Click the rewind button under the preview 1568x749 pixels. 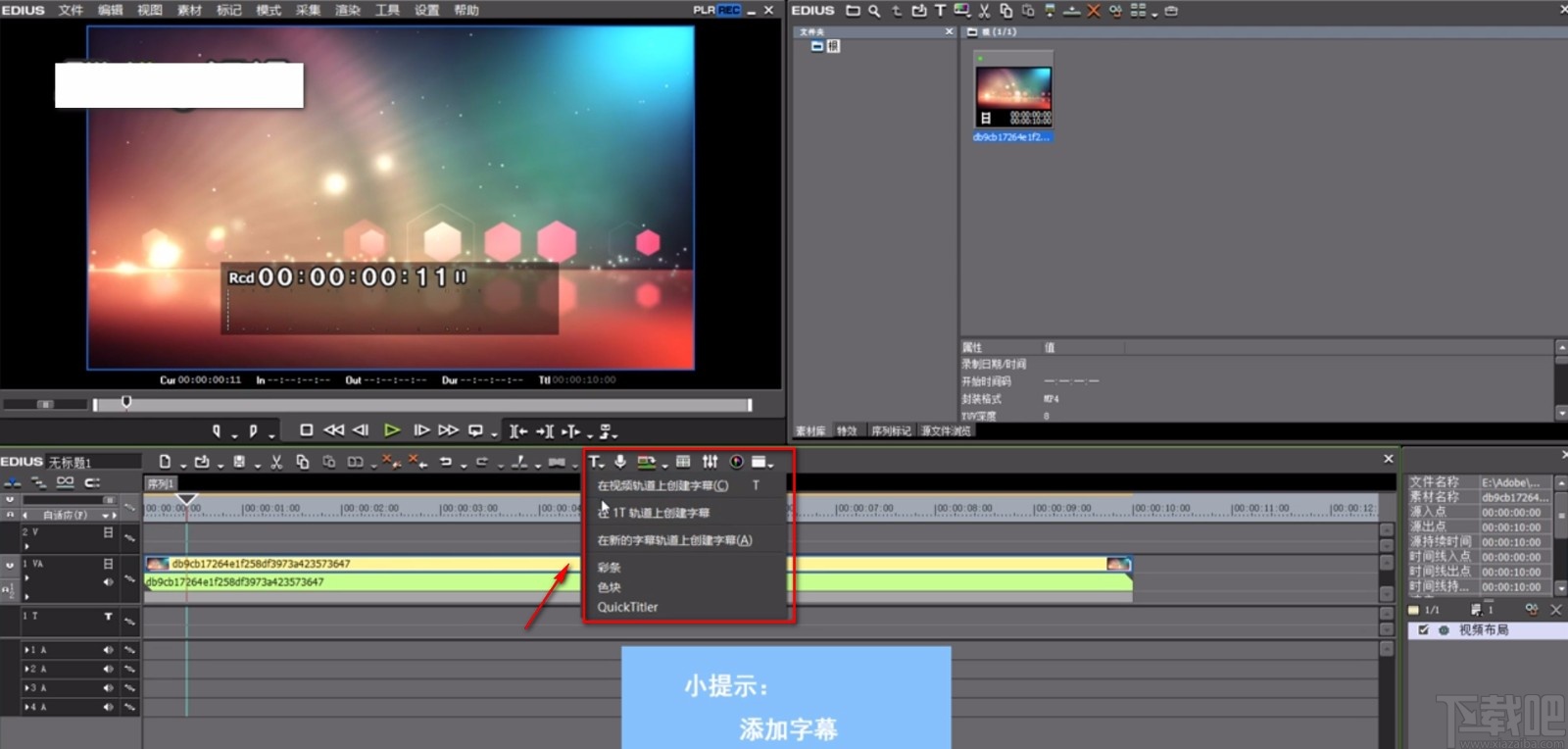(x=334, y=430)
